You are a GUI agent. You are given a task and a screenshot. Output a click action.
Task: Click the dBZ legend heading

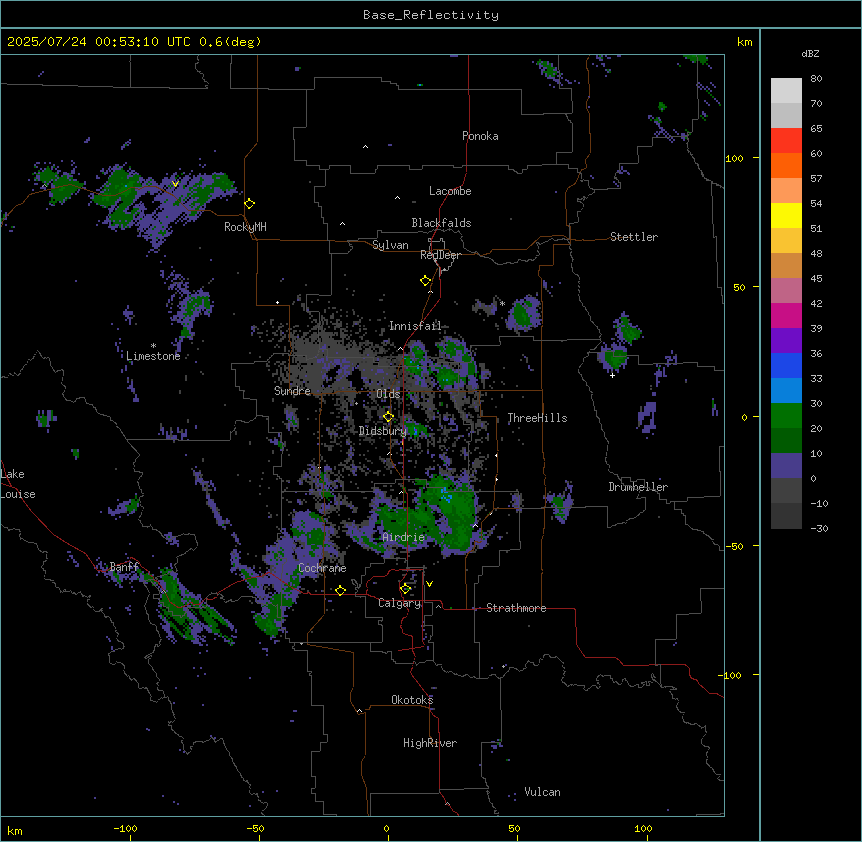[x=810, y=53]
